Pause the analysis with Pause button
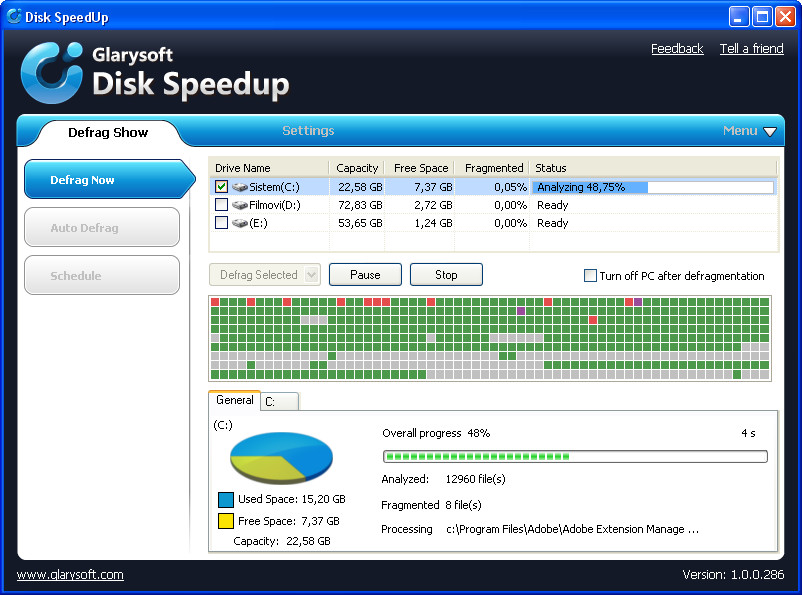The width and height of the screenshot is (802, 595). pos(365,275)
